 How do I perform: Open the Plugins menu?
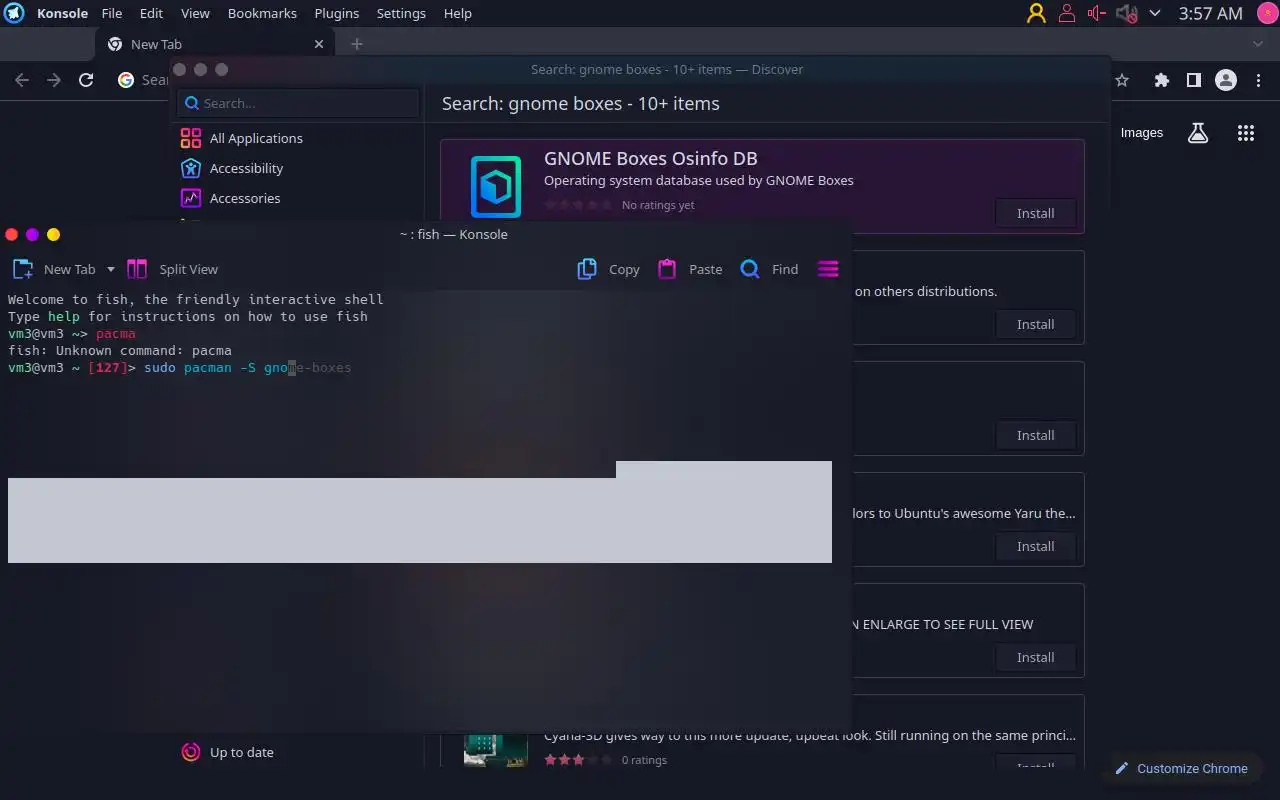(336, 13)
